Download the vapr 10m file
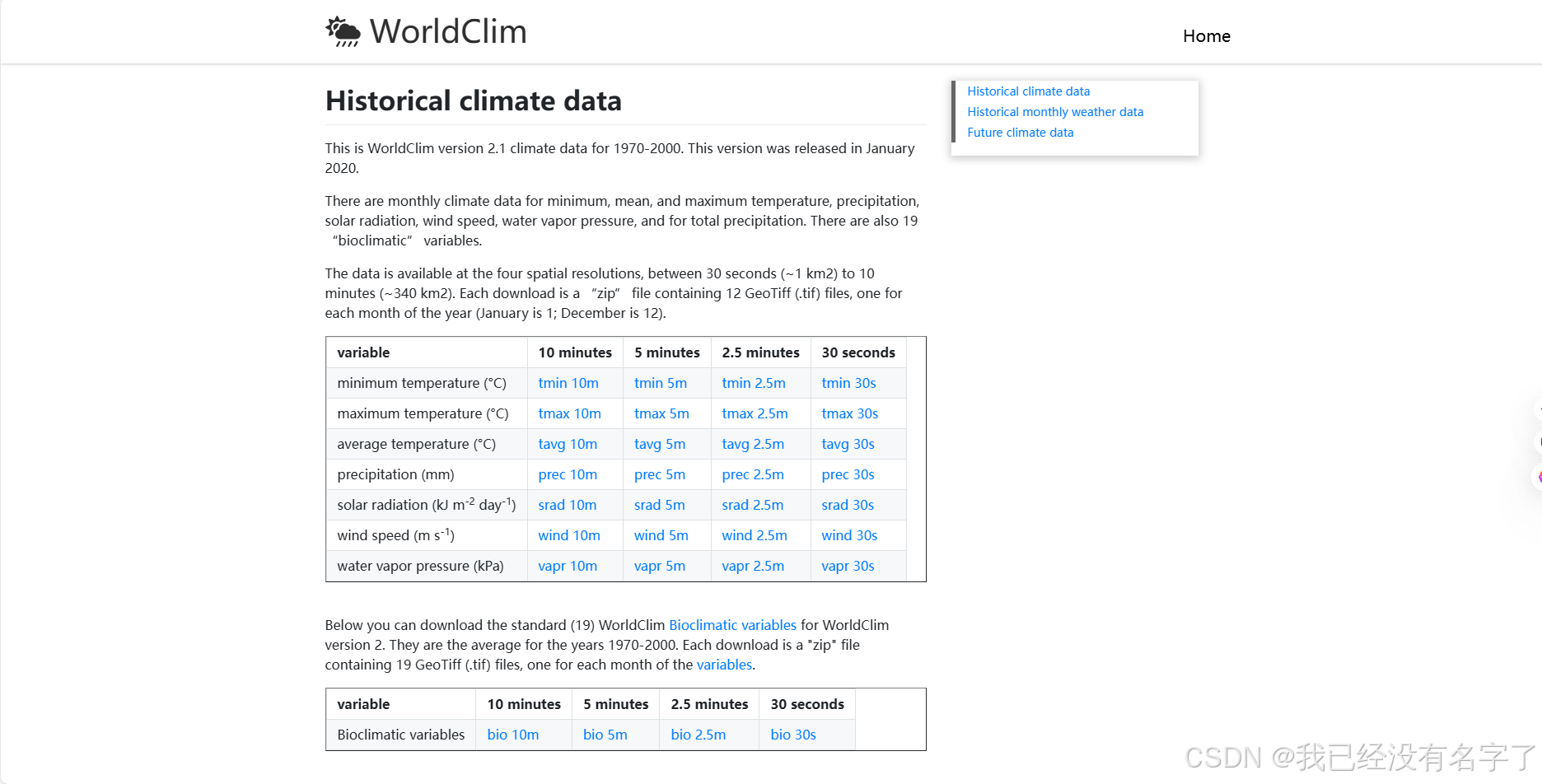Viewport: 1542px width, 784px height. (x=568, y=566)
